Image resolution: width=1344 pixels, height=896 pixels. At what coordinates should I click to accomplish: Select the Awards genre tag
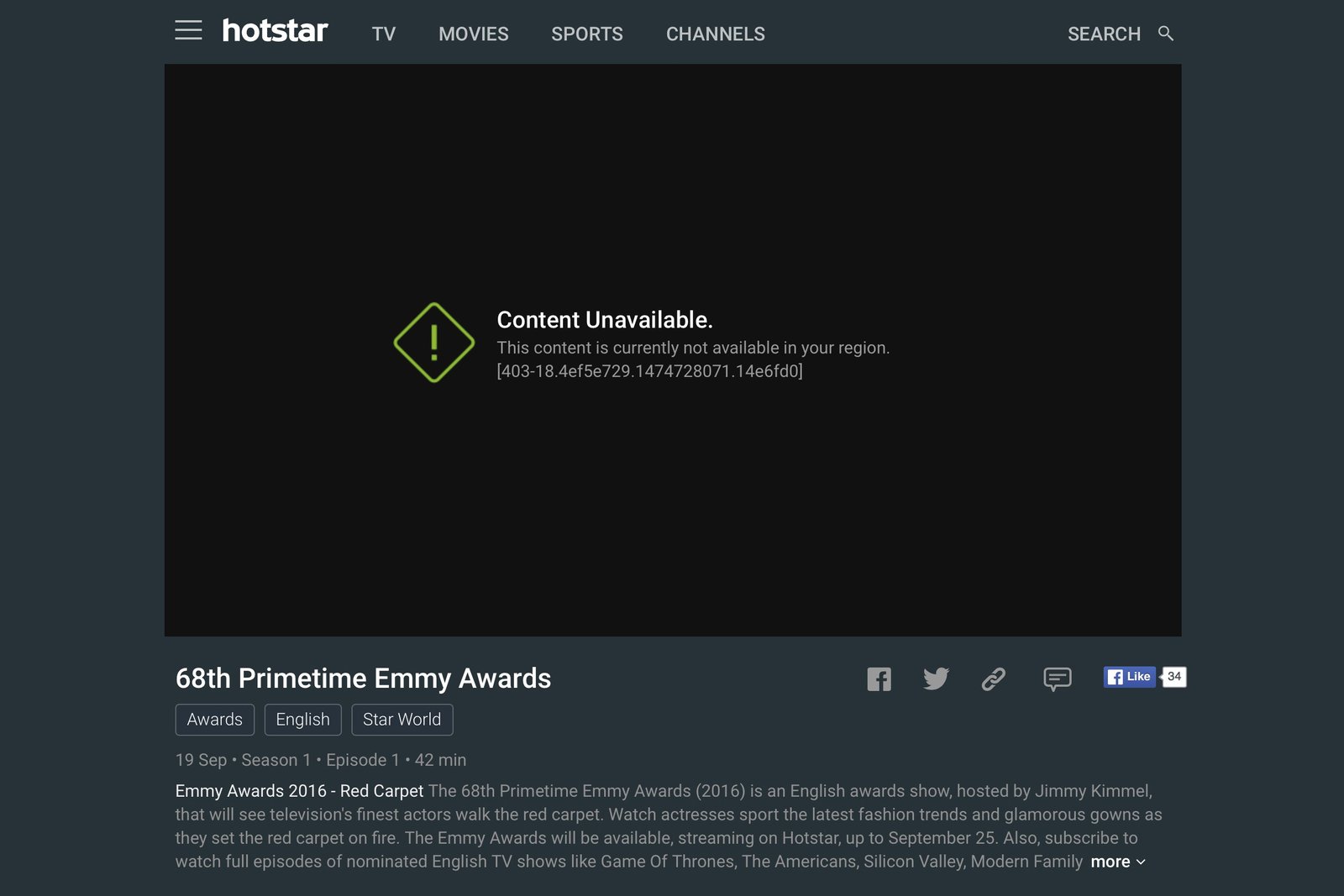[215, 720]
